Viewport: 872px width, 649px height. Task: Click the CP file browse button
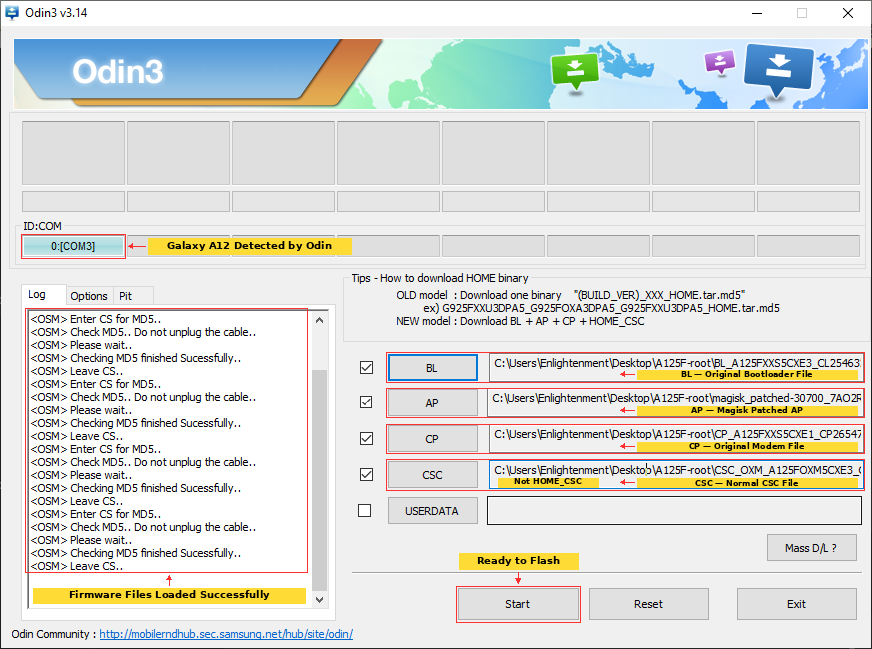tap(433, 439)
